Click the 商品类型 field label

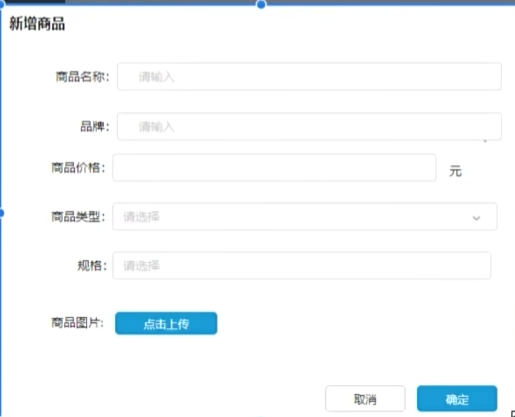tap(78, 217)
